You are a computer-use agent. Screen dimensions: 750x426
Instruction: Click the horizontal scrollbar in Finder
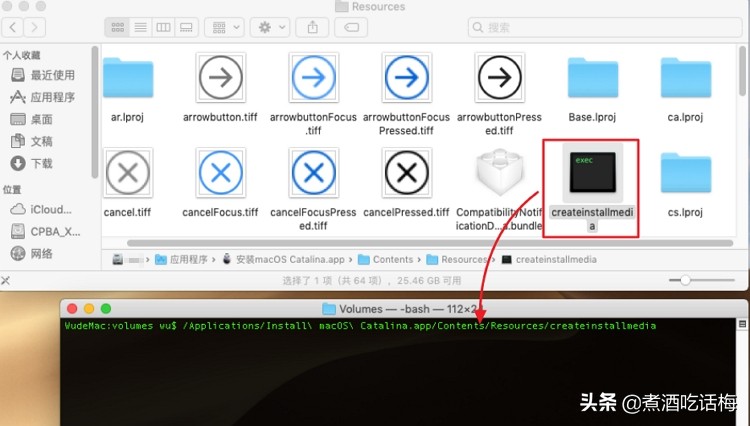tap(430, 243)
